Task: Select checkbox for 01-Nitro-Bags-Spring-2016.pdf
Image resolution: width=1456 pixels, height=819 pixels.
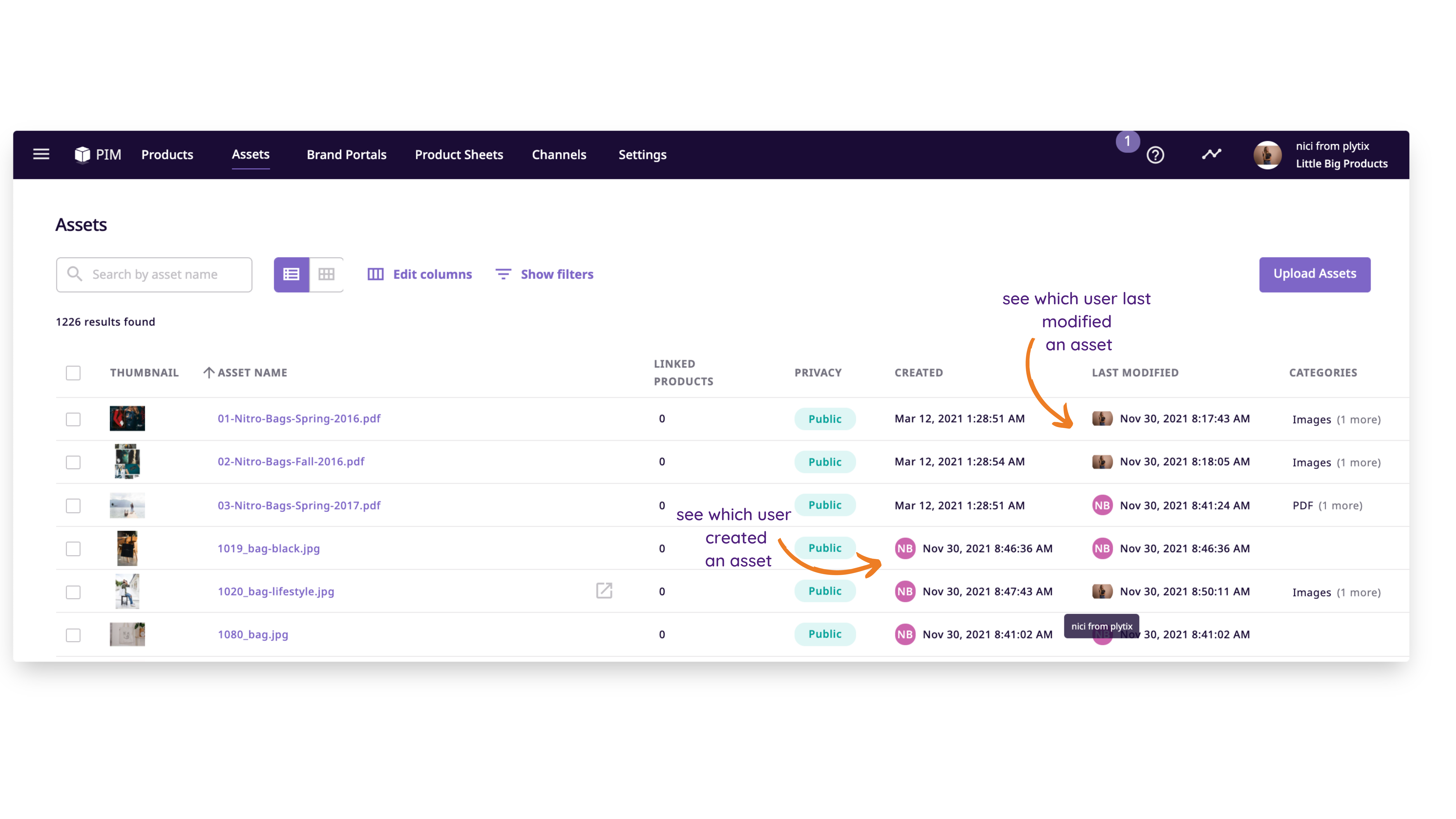Action: (x=73, y=419)
